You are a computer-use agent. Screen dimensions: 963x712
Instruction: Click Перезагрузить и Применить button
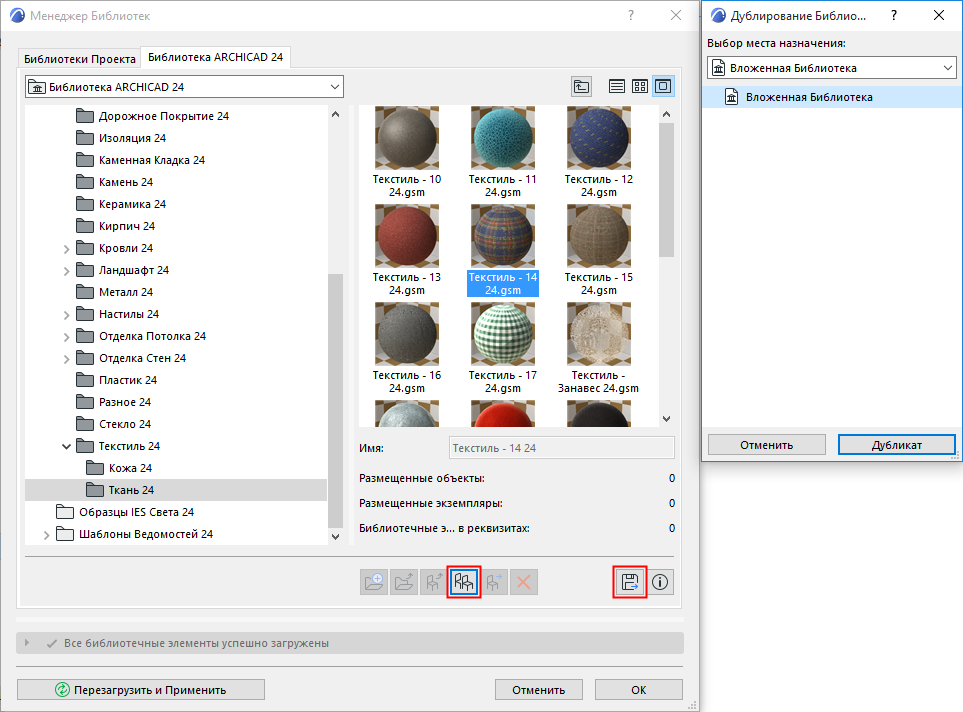pos(141,690)
